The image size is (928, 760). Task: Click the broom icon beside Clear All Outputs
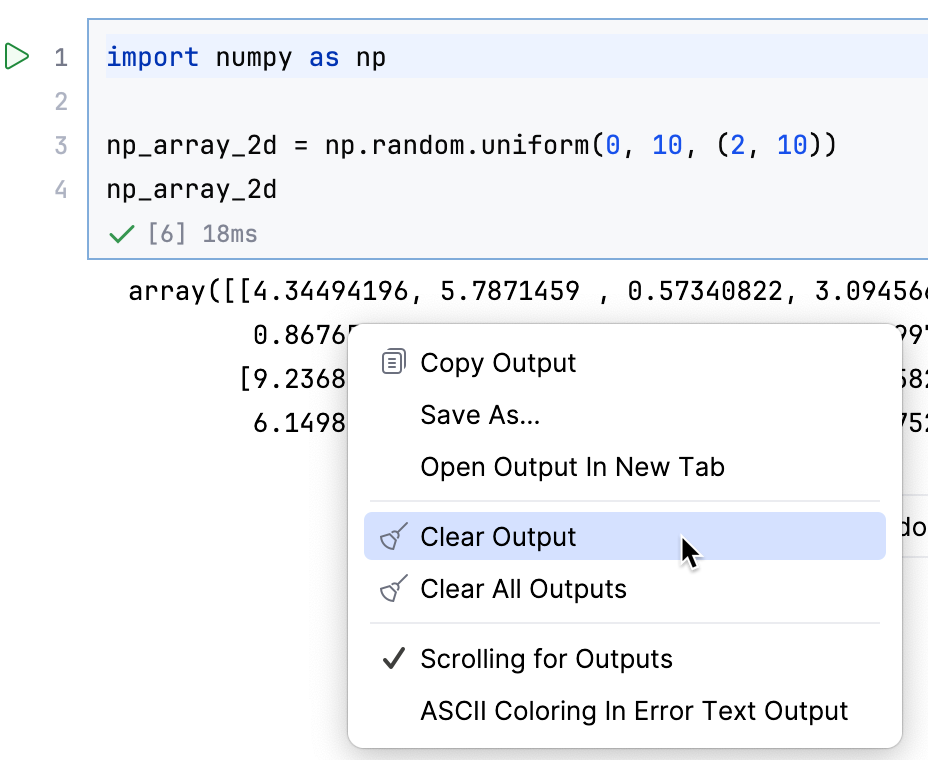click(393, 589)
